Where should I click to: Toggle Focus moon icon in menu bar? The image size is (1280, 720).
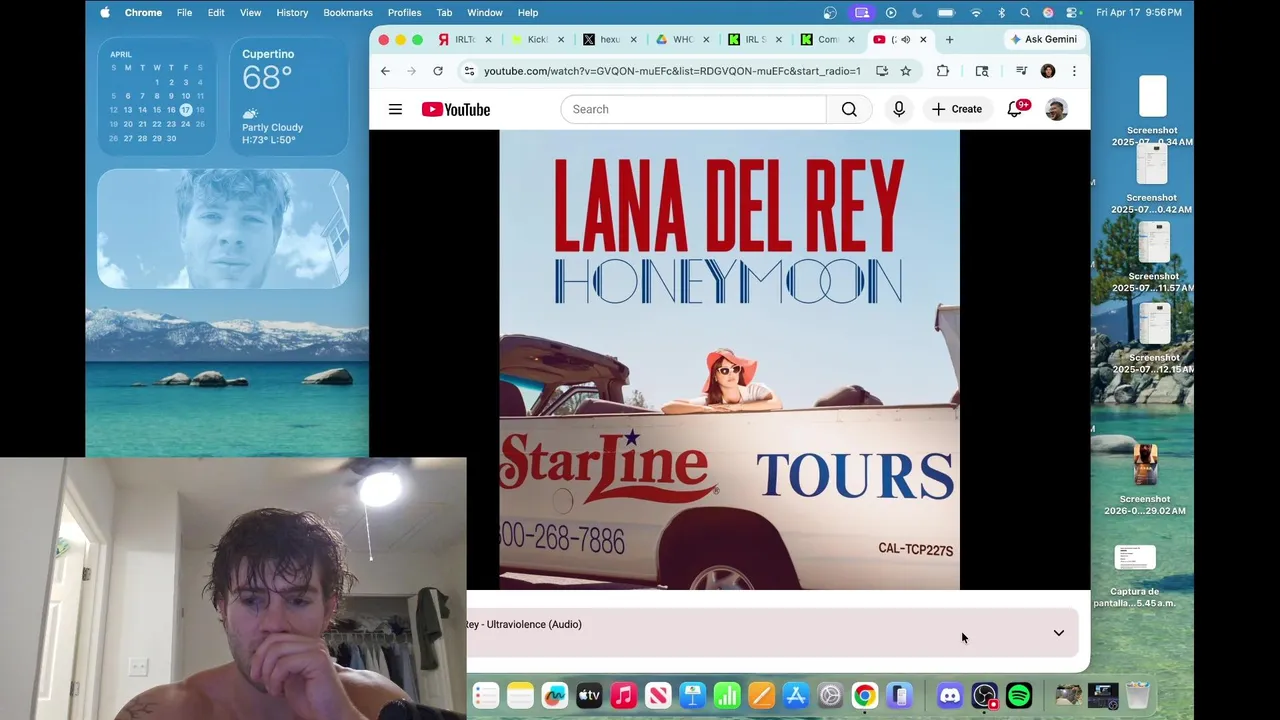(x=918, y=12)
